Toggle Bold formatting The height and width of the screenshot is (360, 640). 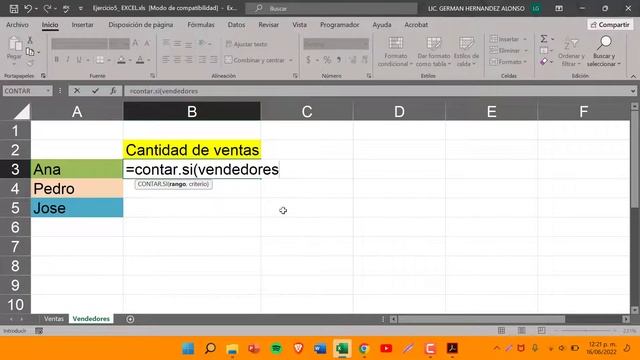(56, 60)
